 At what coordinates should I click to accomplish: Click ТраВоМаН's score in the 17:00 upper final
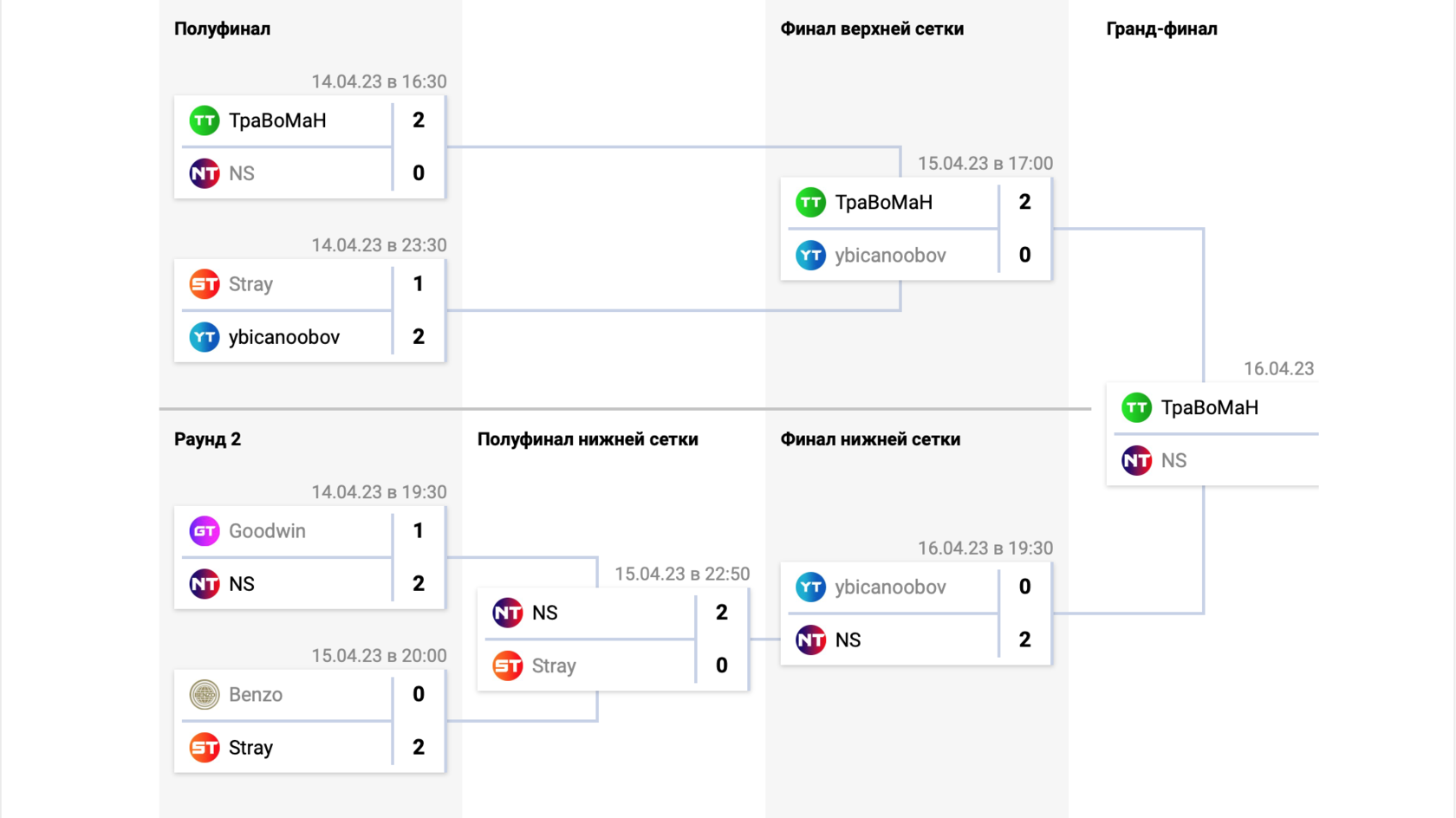point(1024,203)
